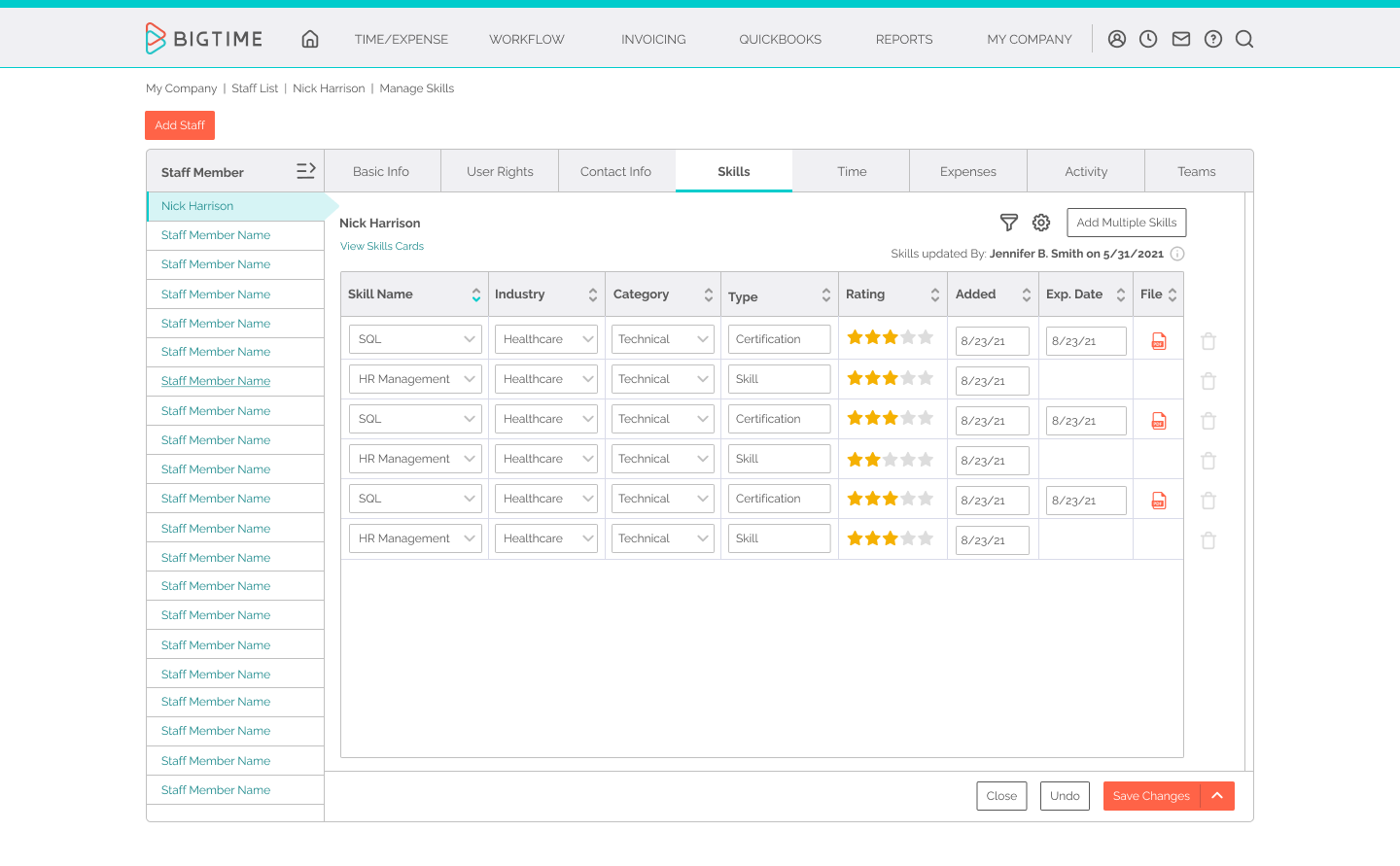Select Nick Harrison in staff list
Viewport: 1400px width, 866px height.
235,206
